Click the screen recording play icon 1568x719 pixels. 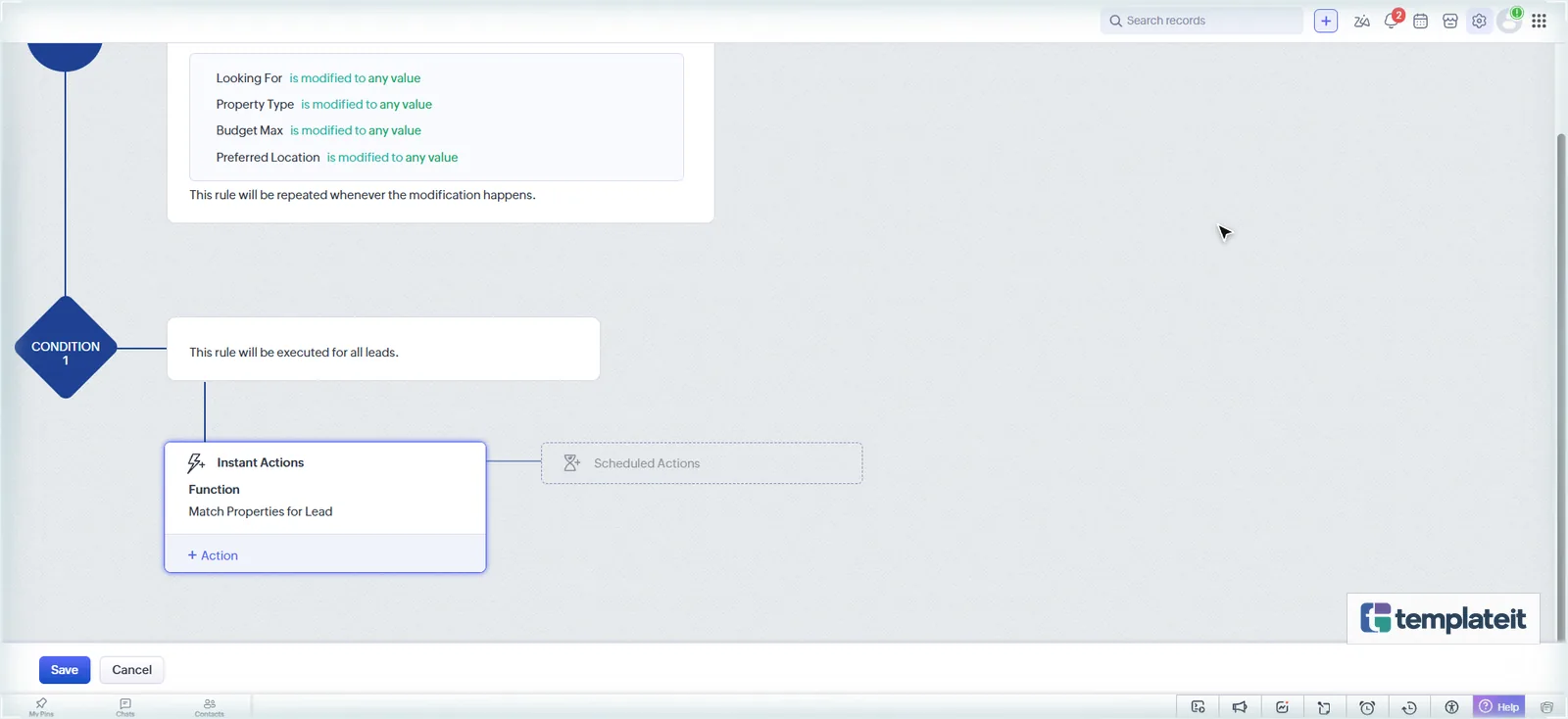[x=1198, y=707]
